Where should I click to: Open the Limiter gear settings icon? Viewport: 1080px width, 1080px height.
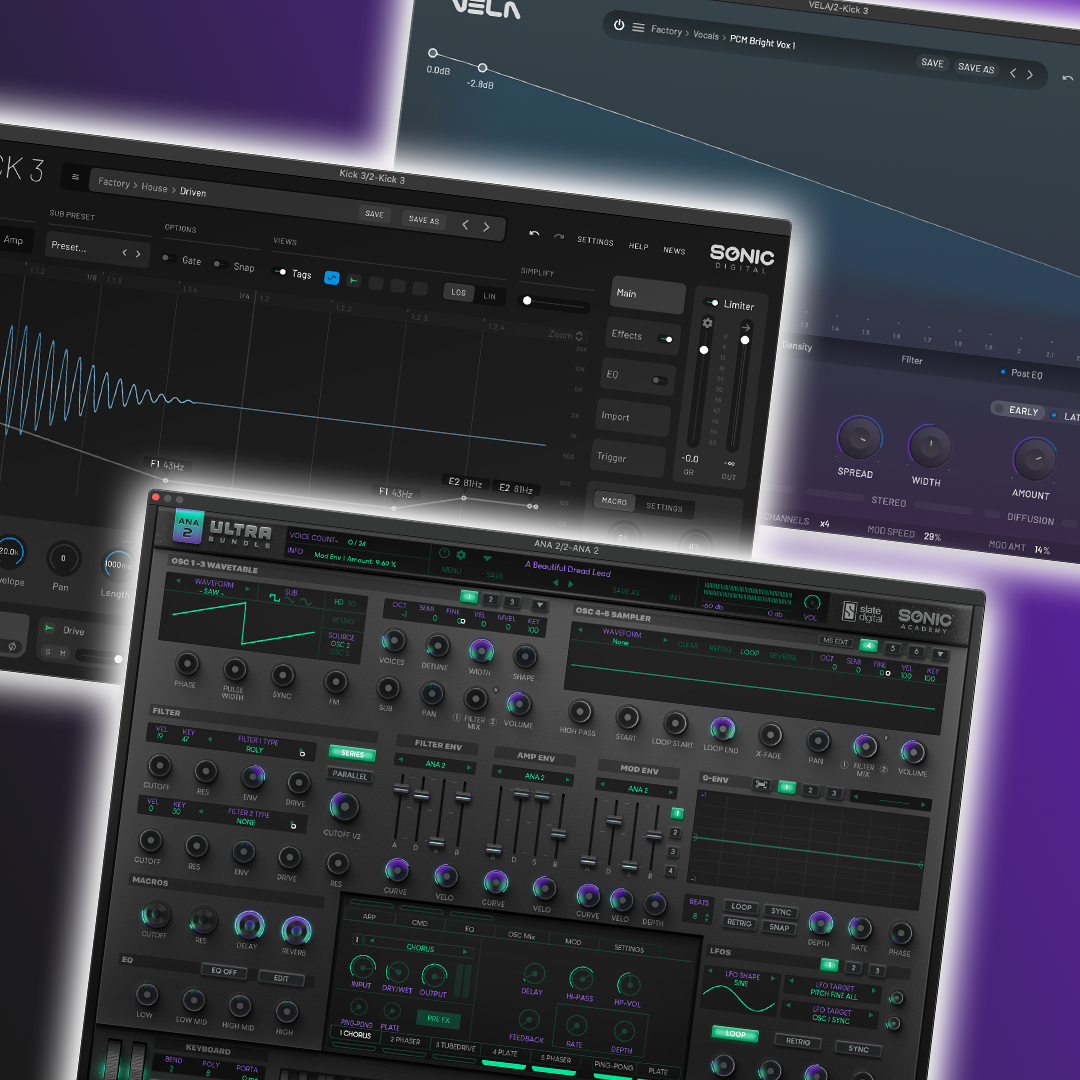707,322
